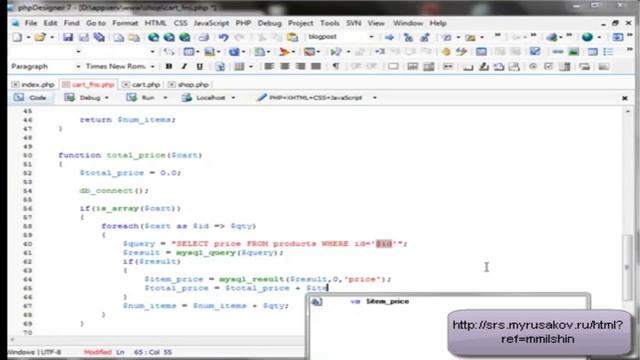The image size is (640, 360).
Task: Open the Help menu
Action: coord(438,23)
